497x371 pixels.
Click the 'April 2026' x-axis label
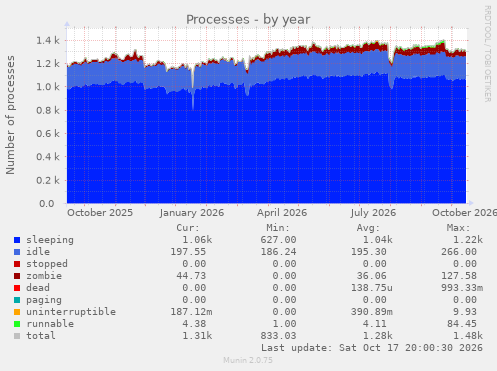coord(282,213)
